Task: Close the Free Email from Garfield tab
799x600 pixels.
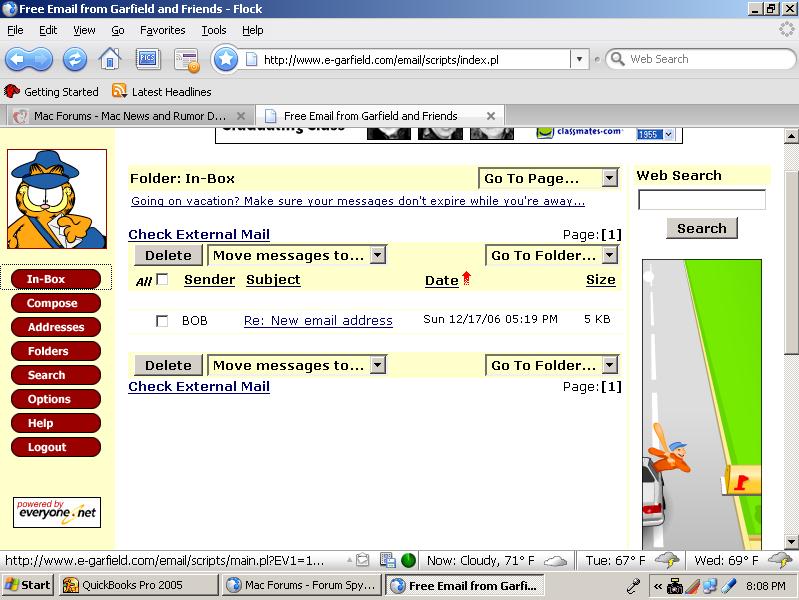Action: (x=491, y=116)
